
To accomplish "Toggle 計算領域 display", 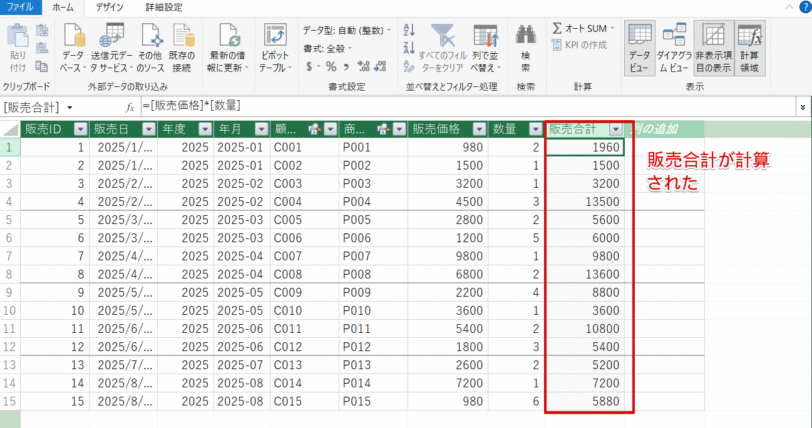I will (749, 48).
